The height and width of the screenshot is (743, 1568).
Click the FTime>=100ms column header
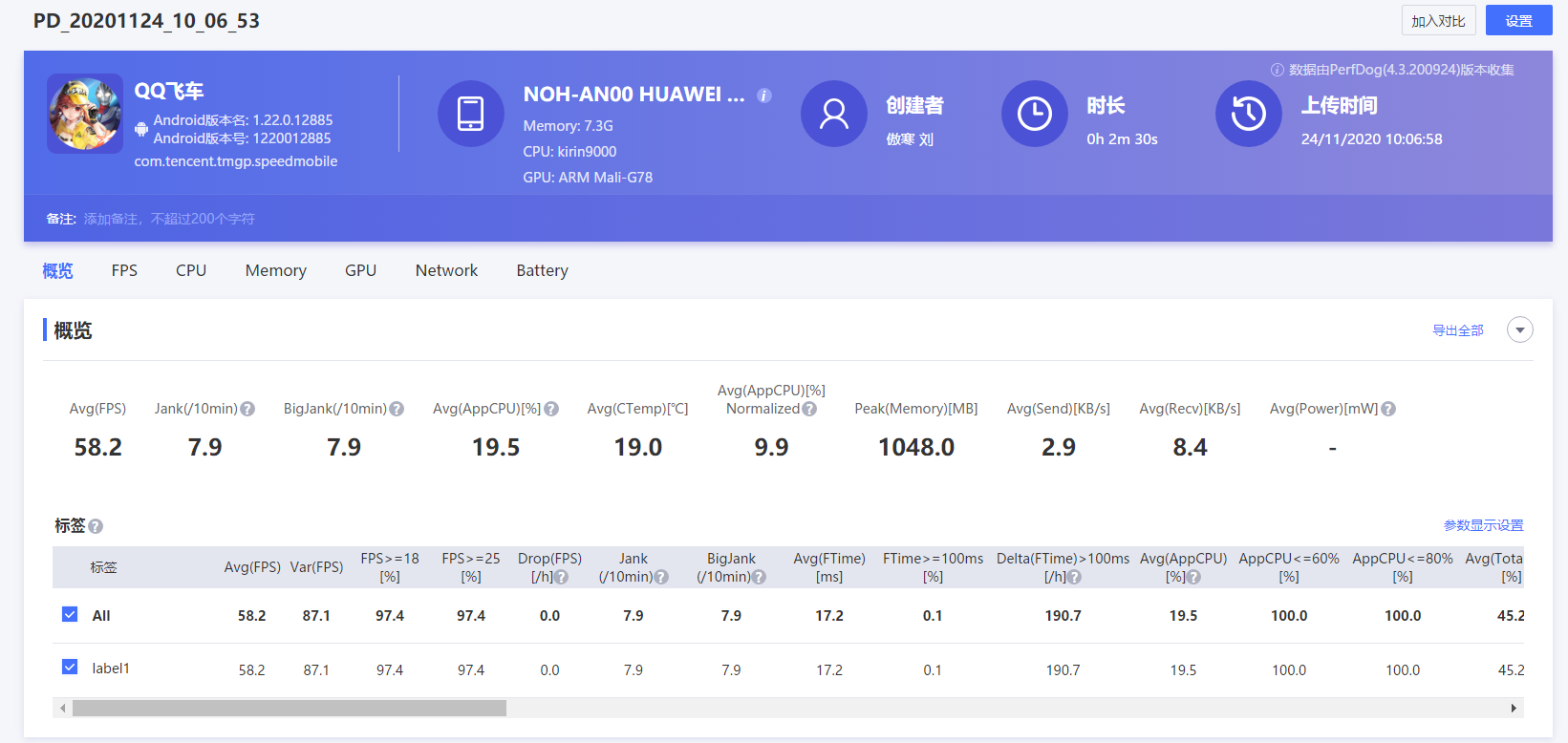933,567
